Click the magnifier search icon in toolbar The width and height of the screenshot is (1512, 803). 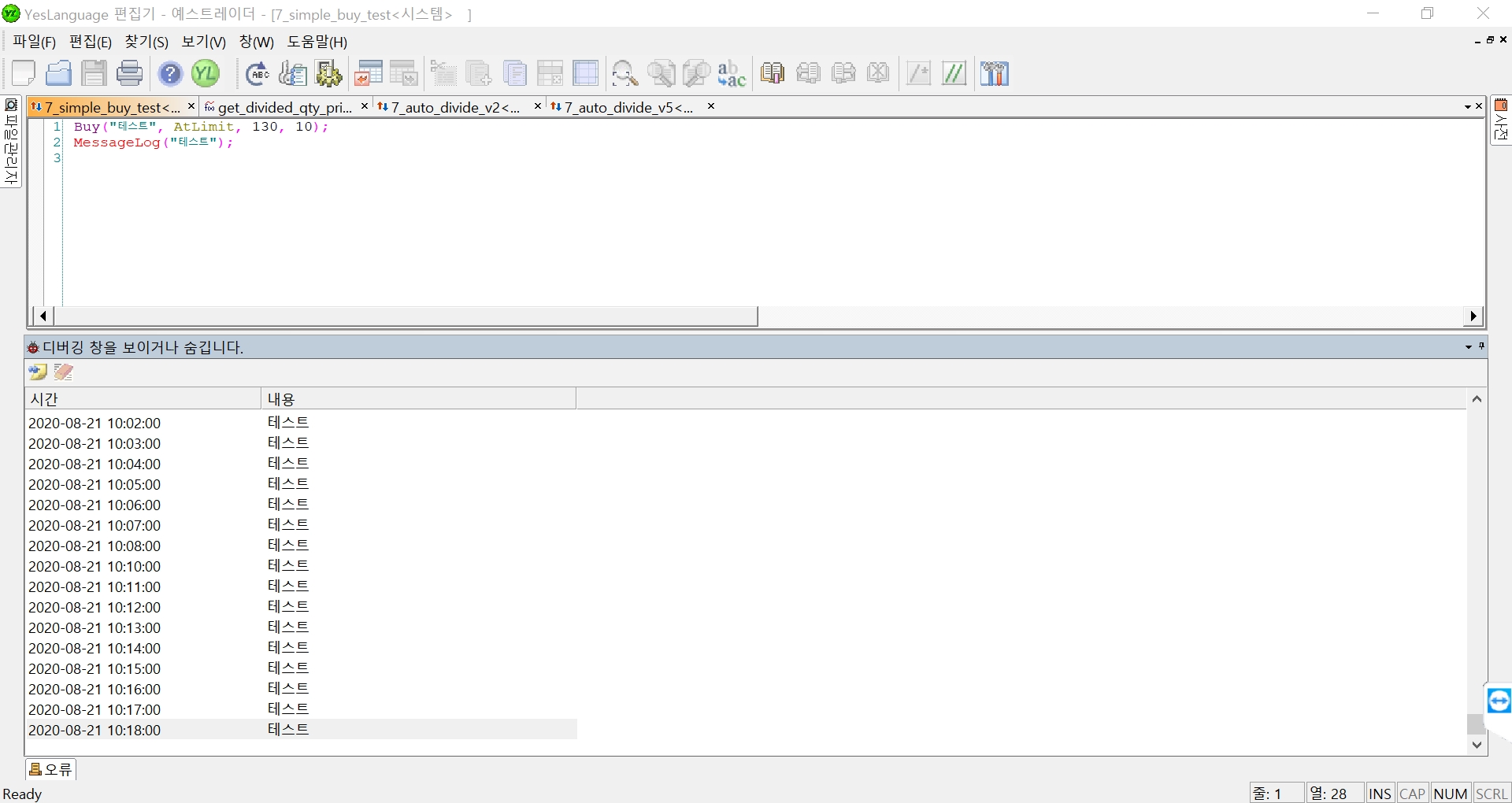624,73
